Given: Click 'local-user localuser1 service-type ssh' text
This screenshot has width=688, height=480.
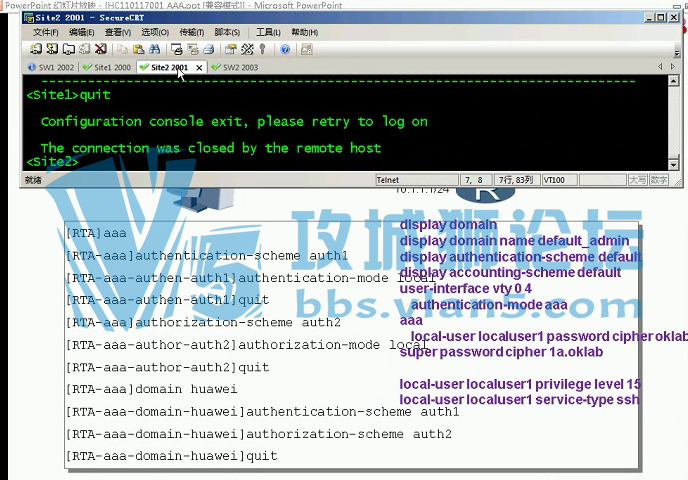Looking at the screenshot, I should 519,400.
